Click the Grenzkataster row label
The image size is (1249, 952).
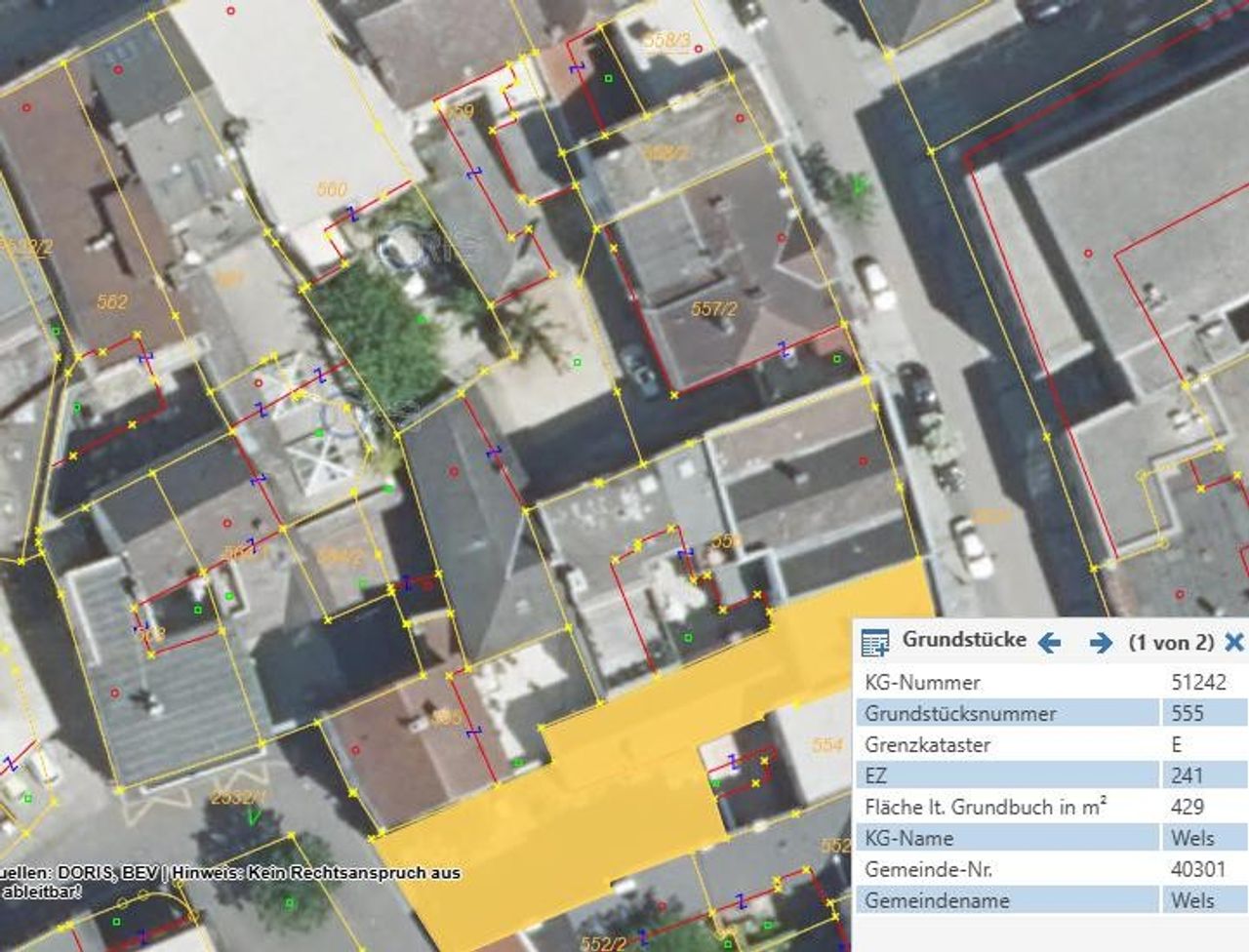(927, 745)
